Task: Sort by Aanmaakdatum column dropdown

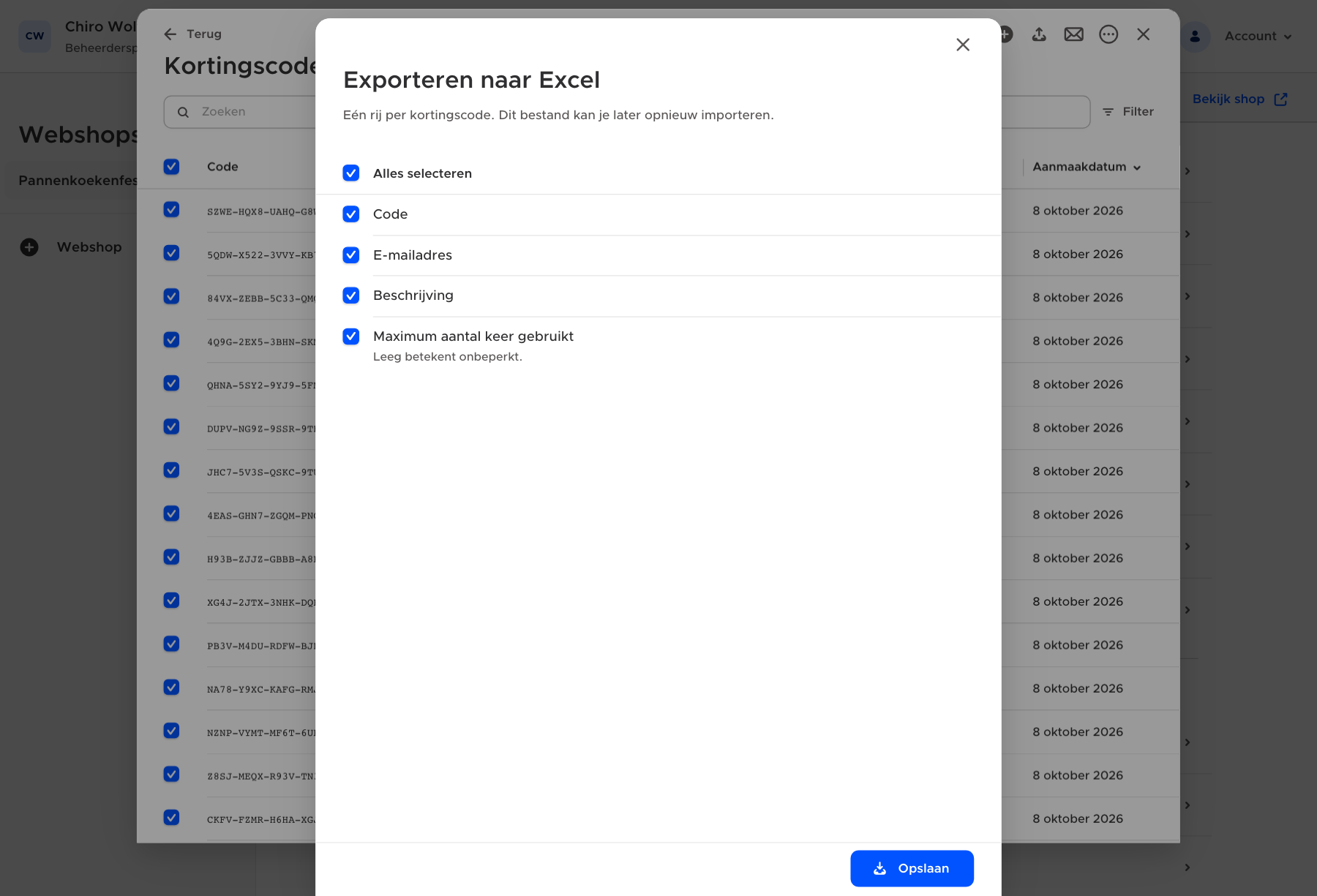Action: click(1087, 167)
